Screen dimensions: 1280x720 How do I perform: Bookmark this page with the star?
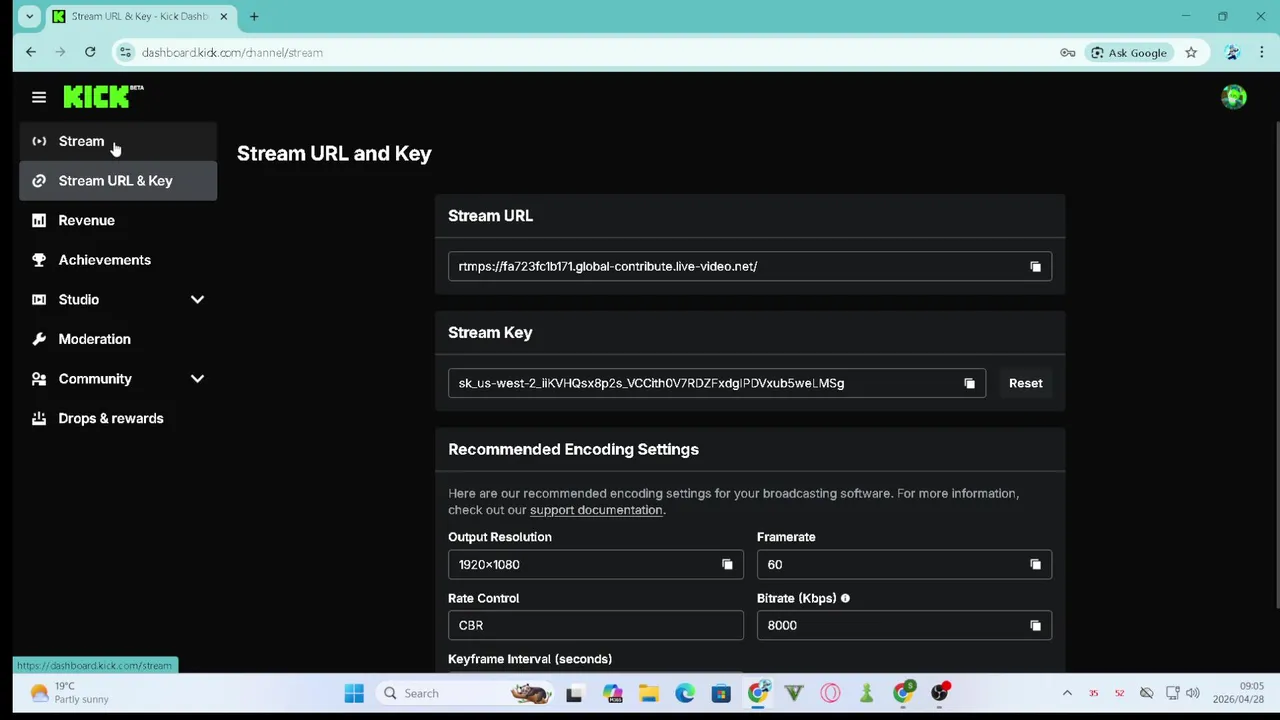1191,53
